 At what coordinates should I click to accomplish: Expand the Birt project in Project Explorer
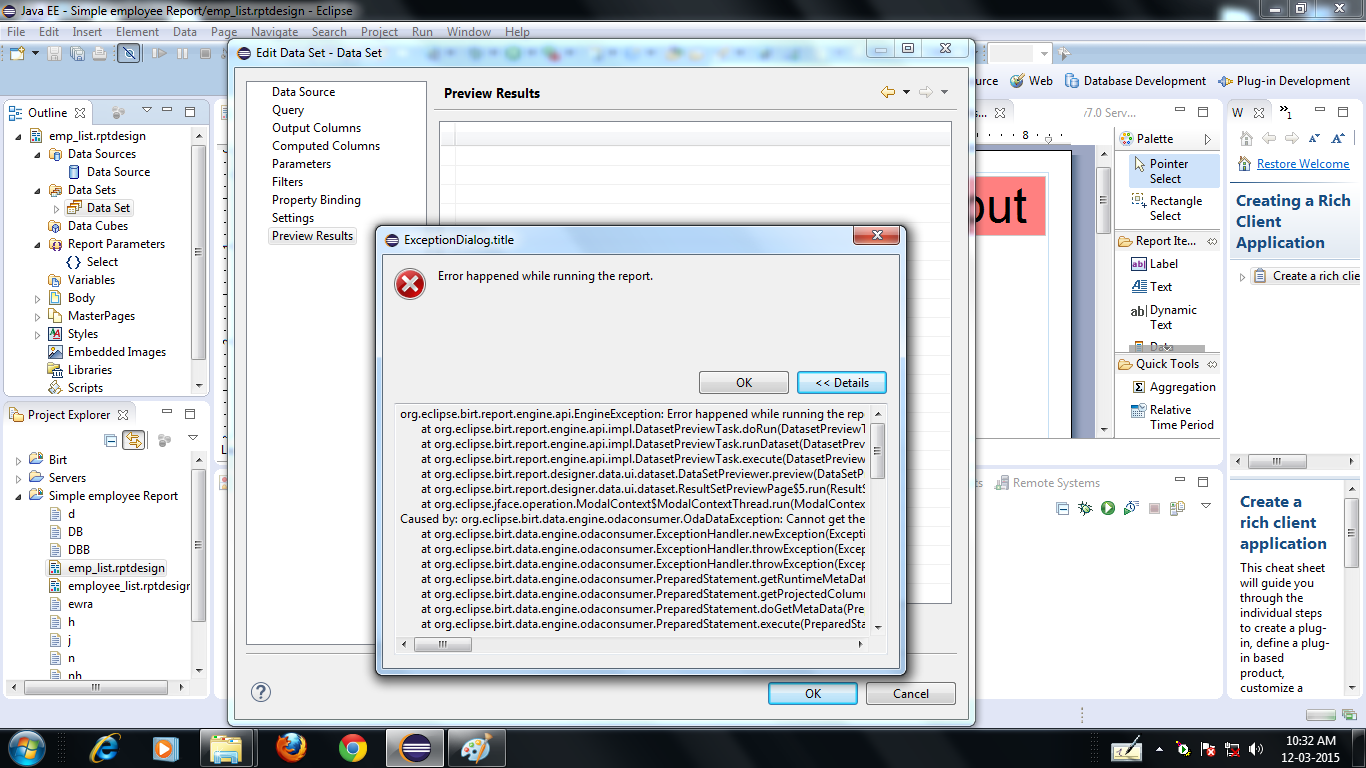click(19, 460)
